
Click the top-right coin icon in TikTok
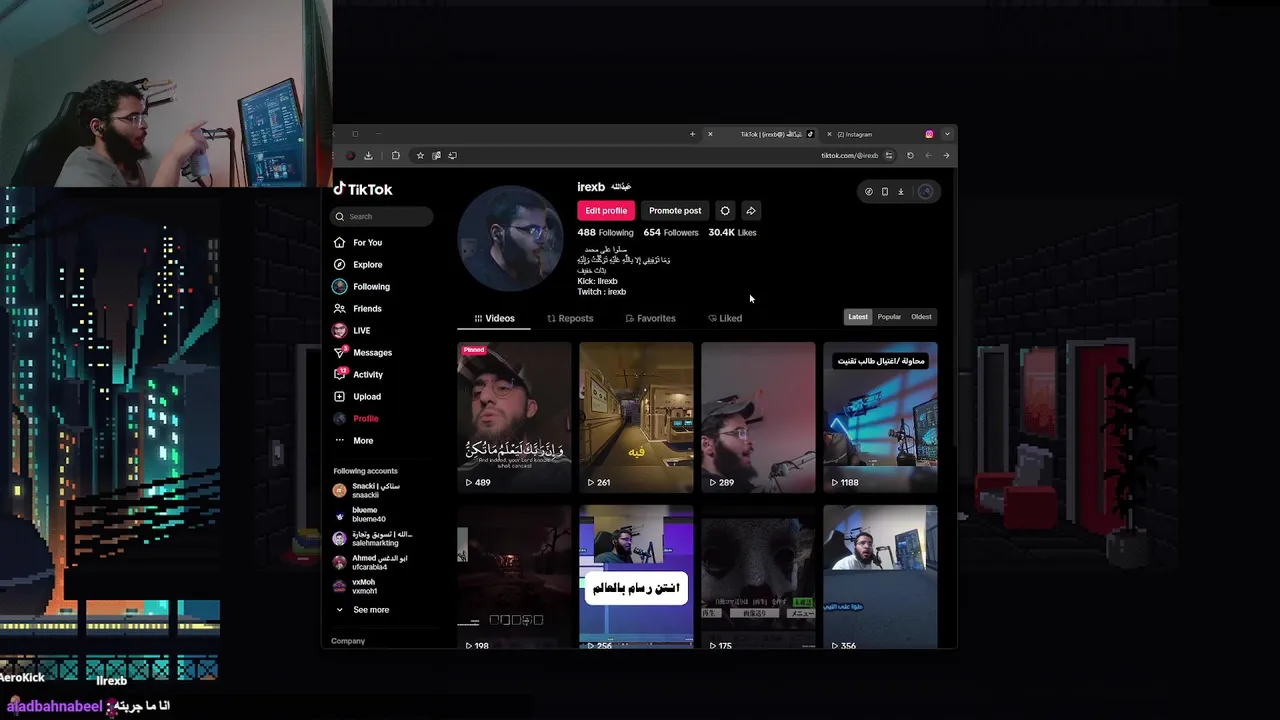coord(869,192)
